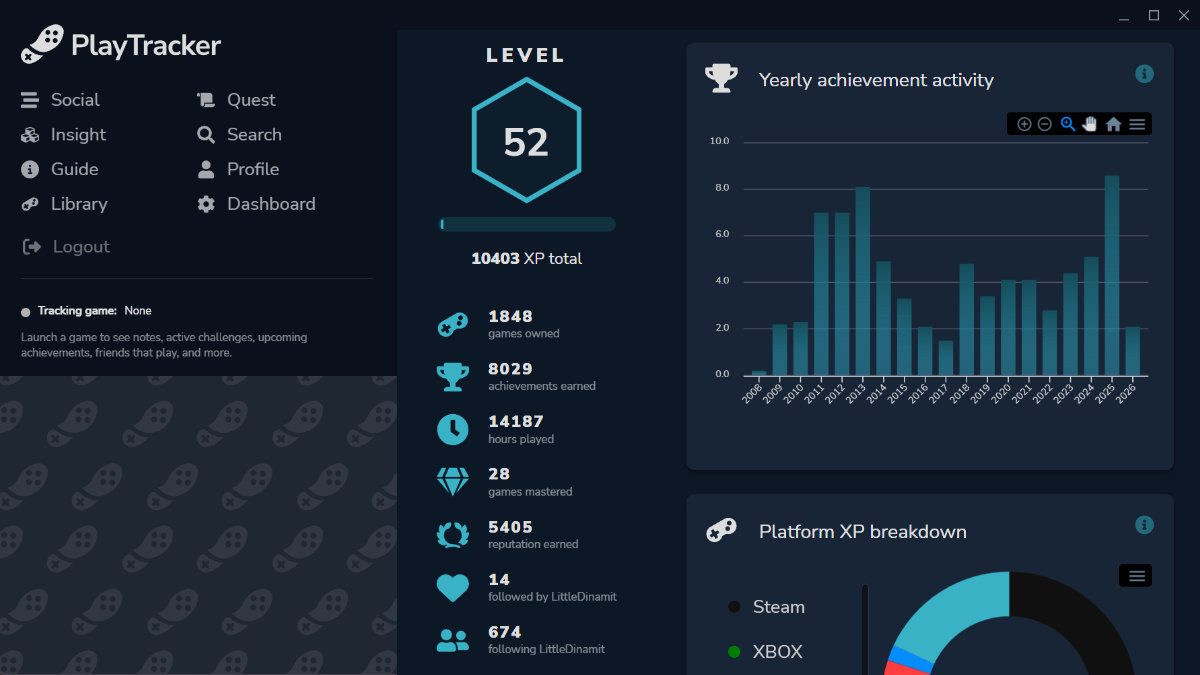Click the Social list icon
The image size is (1200, 675).
30,100
